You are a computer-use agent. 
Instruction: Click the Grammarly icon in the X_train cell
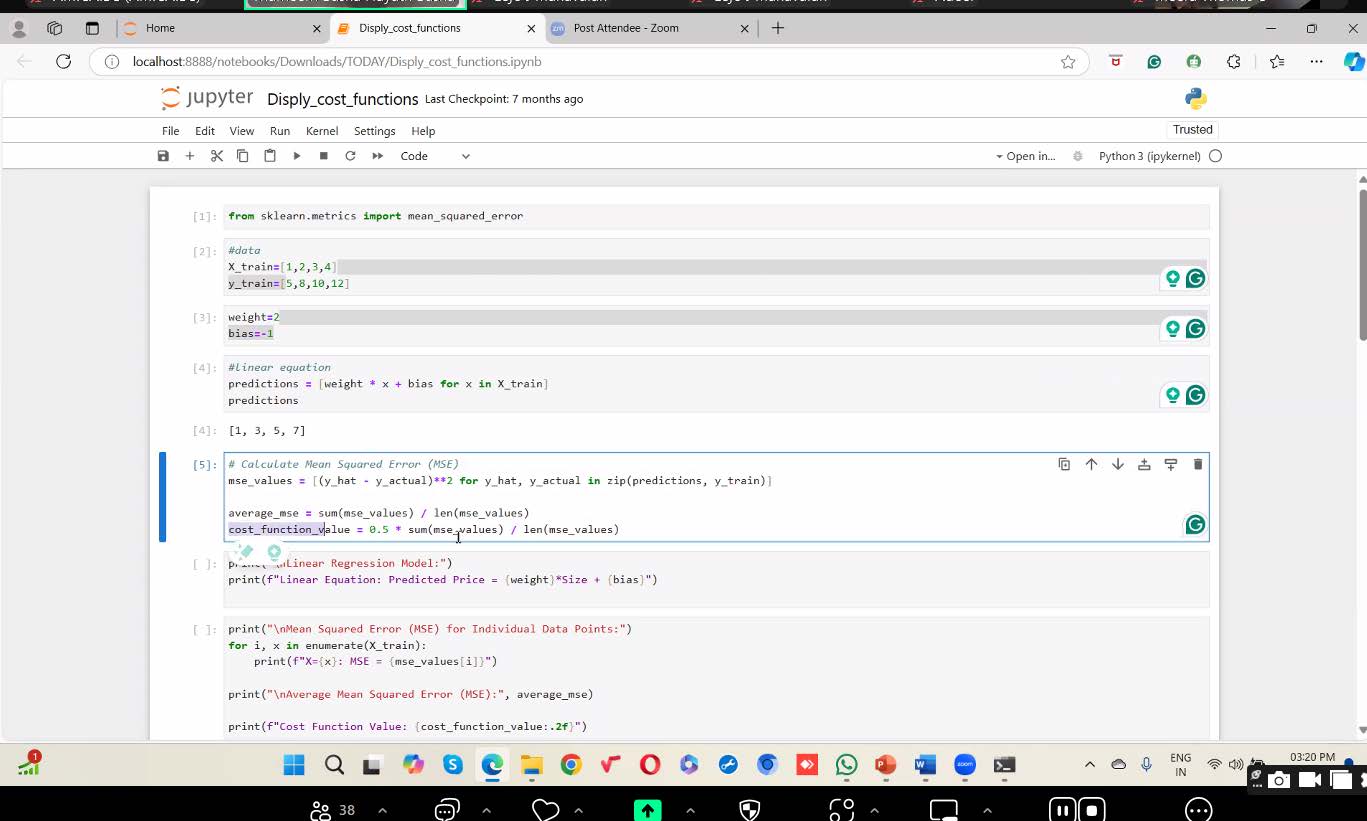point(1195,278)
